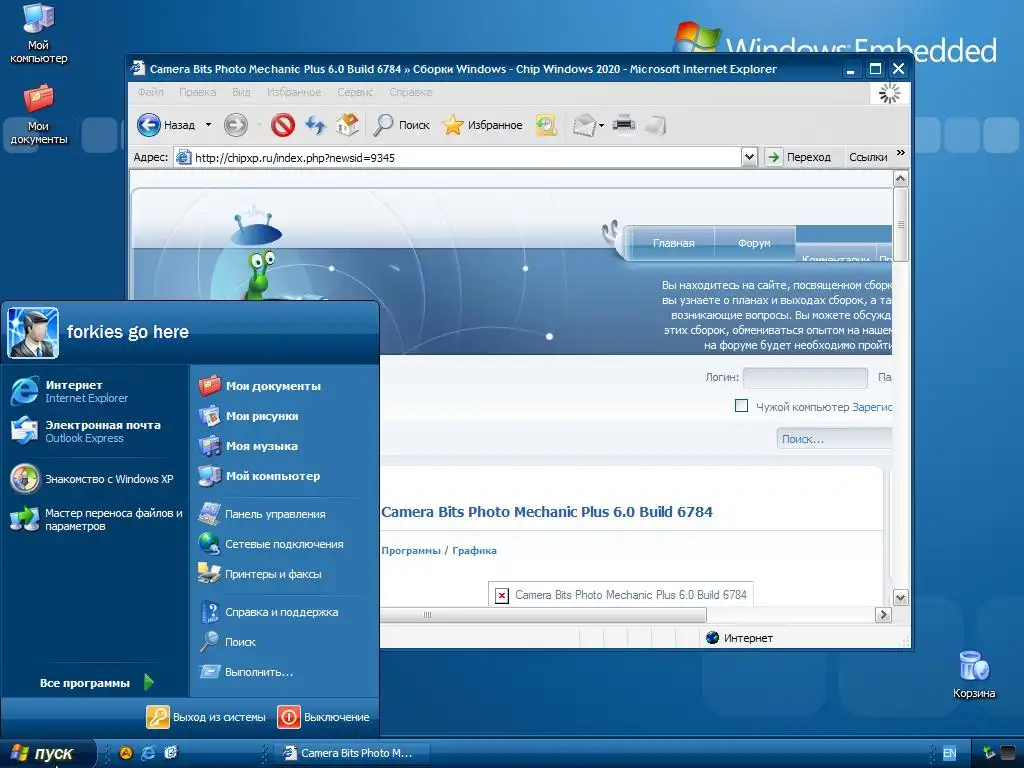1024x768 pixels.
Task: Click the vertical scrollbar up arrow
Action: [x=901, y=178]
